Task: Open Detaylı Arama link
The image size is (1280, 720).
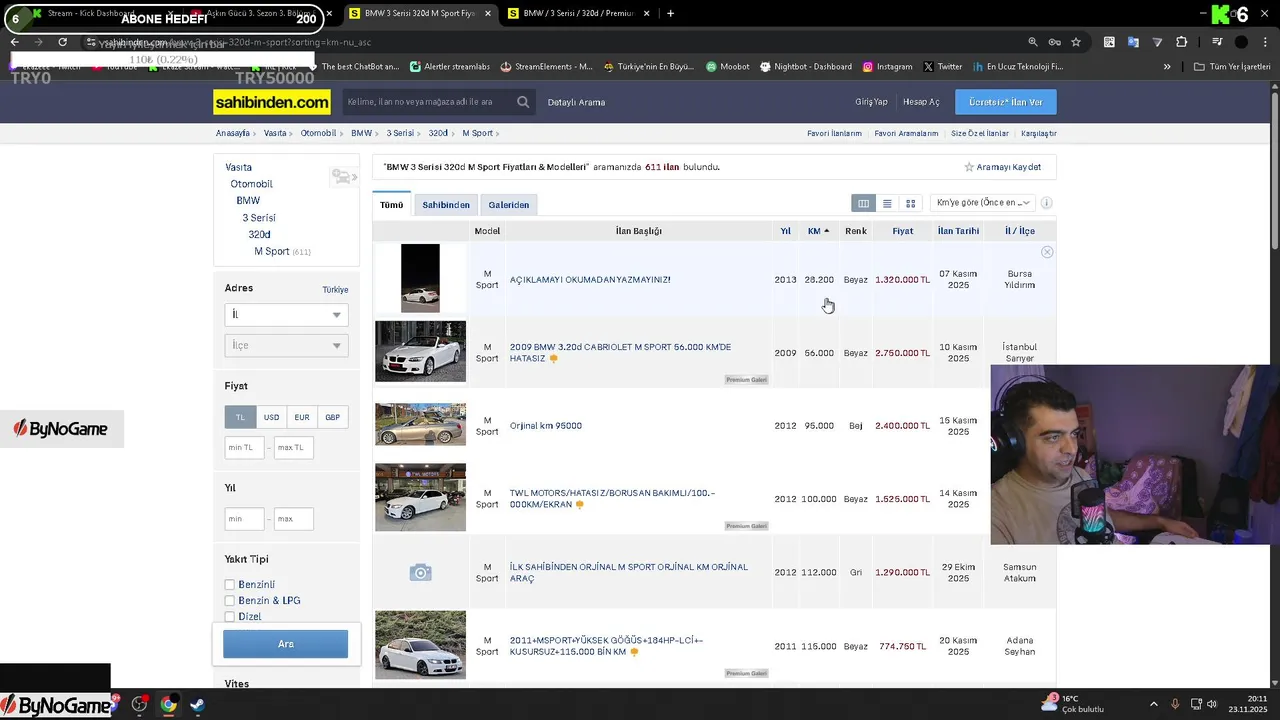Action: coord(576,102)
